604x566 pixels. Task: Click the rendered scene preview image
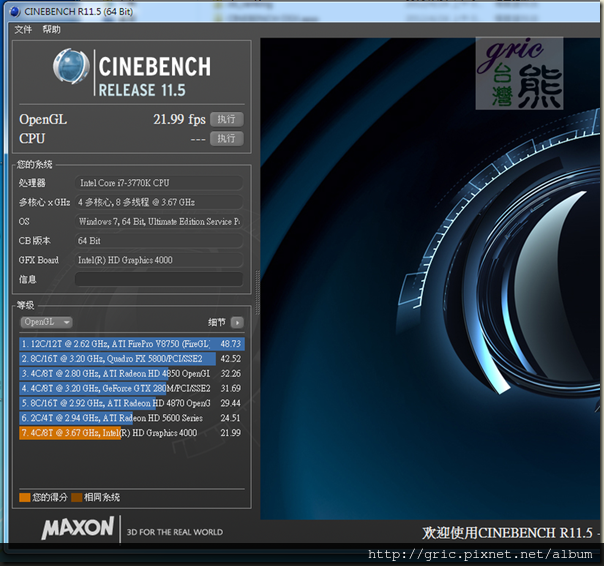pyautogui.click(x=430, y=278)
